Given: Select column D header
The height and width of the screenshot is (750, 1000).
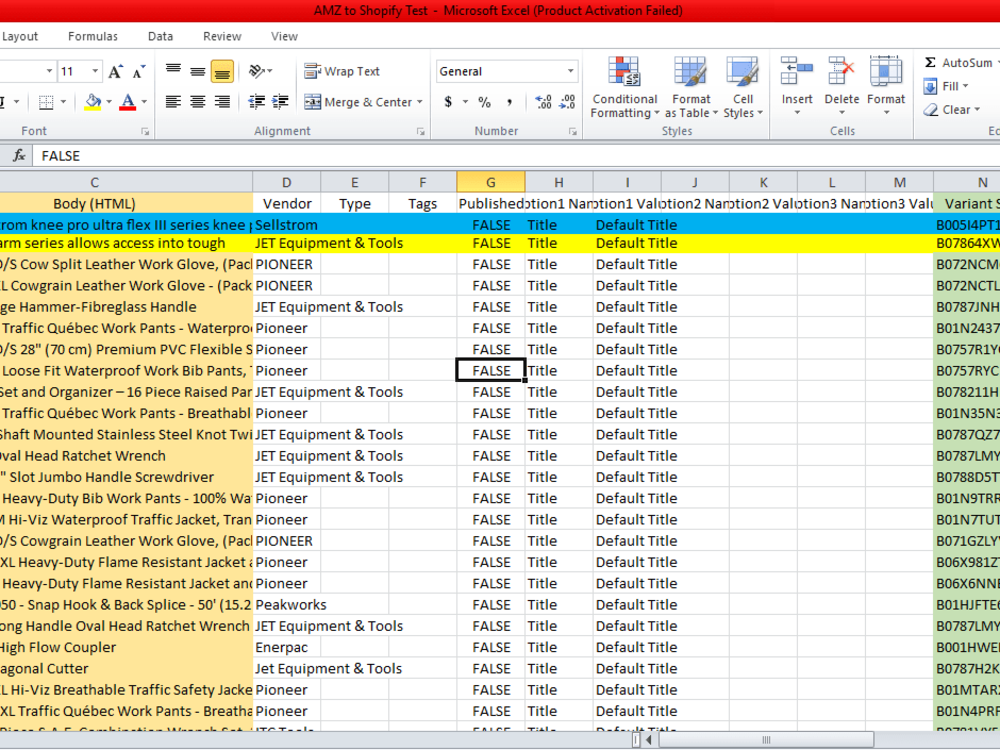Looking at the screenshot, I should coord(286,182).
